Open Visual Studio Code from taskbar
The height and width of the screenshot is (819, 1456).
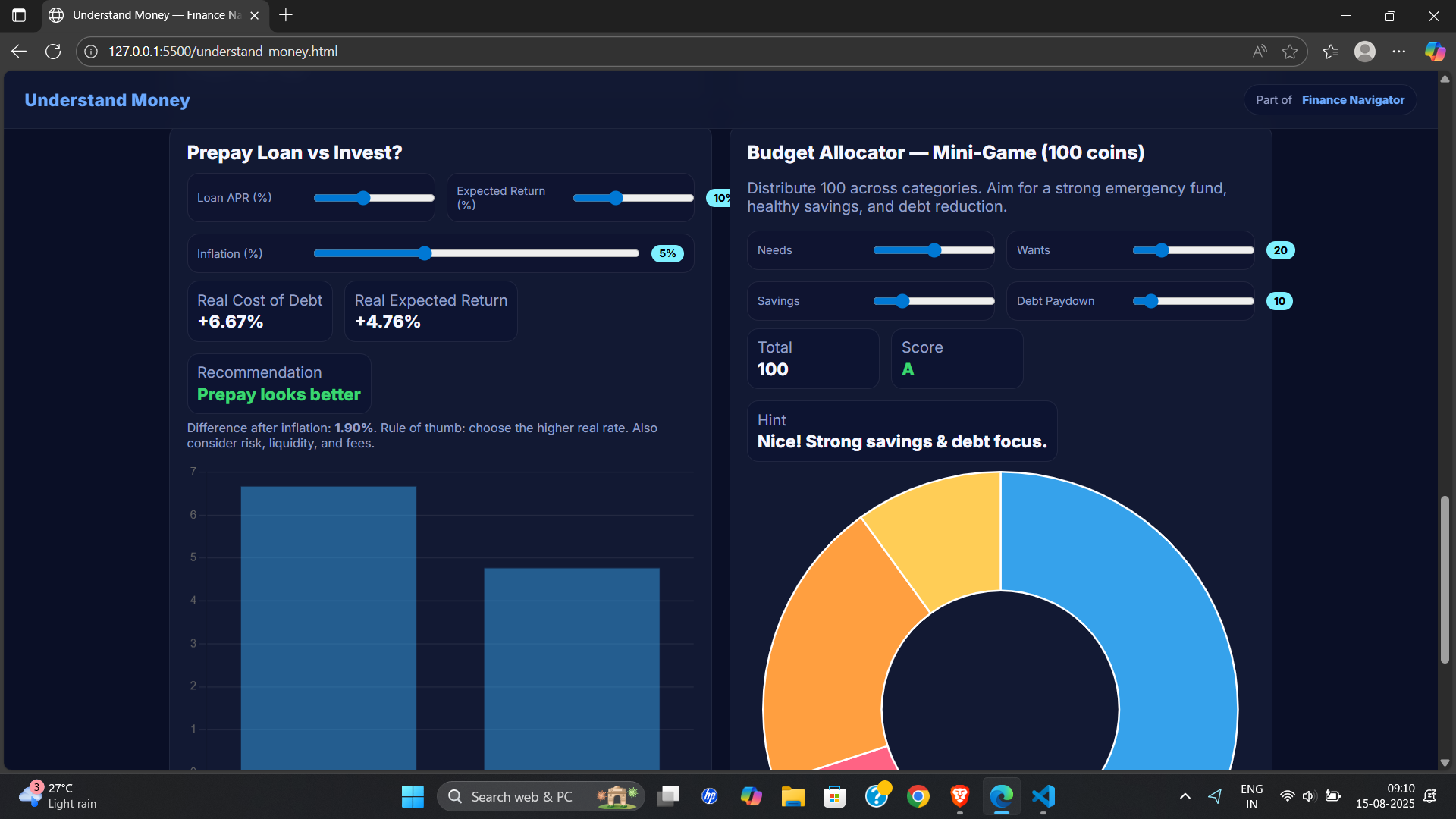(1043, 796)
